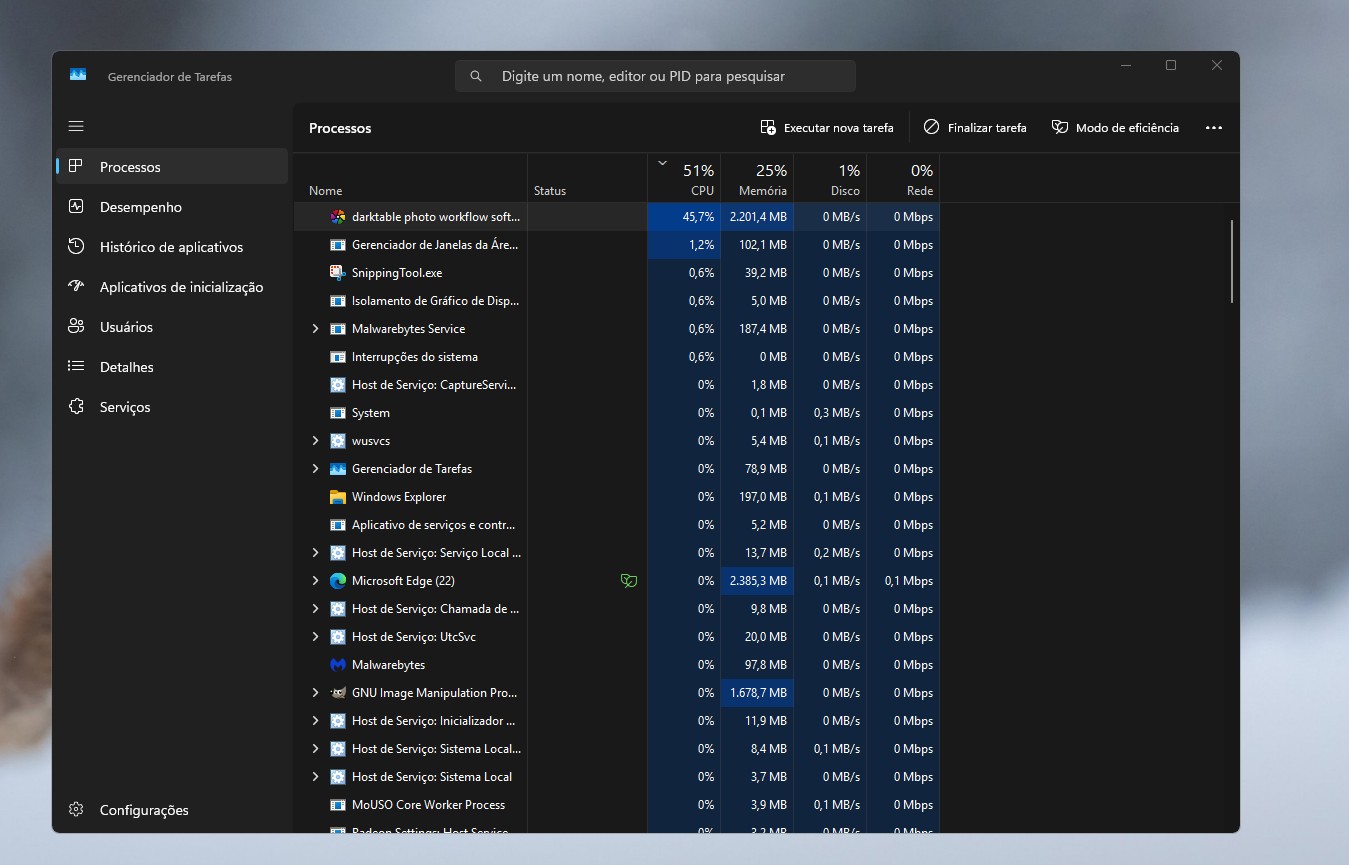Image resolution: width=1349 pixels, height=865 pixels.
Task: Click the process search input field
Action: click(x=655, y=76)
